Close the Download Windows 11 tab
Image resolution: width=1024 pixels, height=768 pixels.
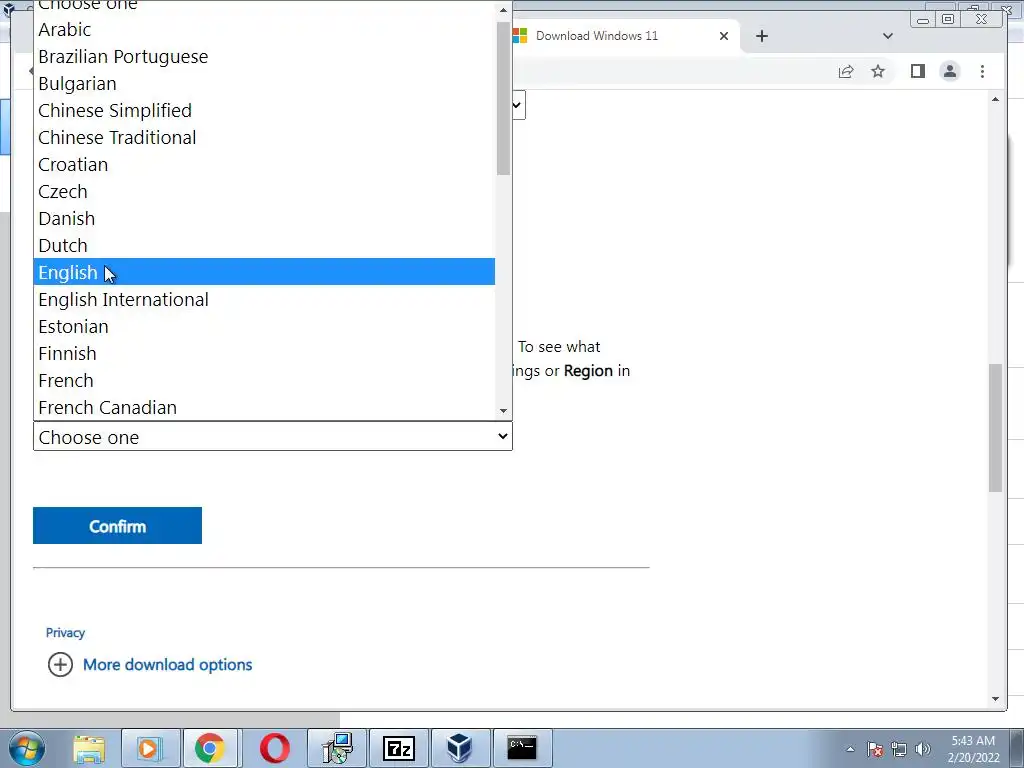724,36
